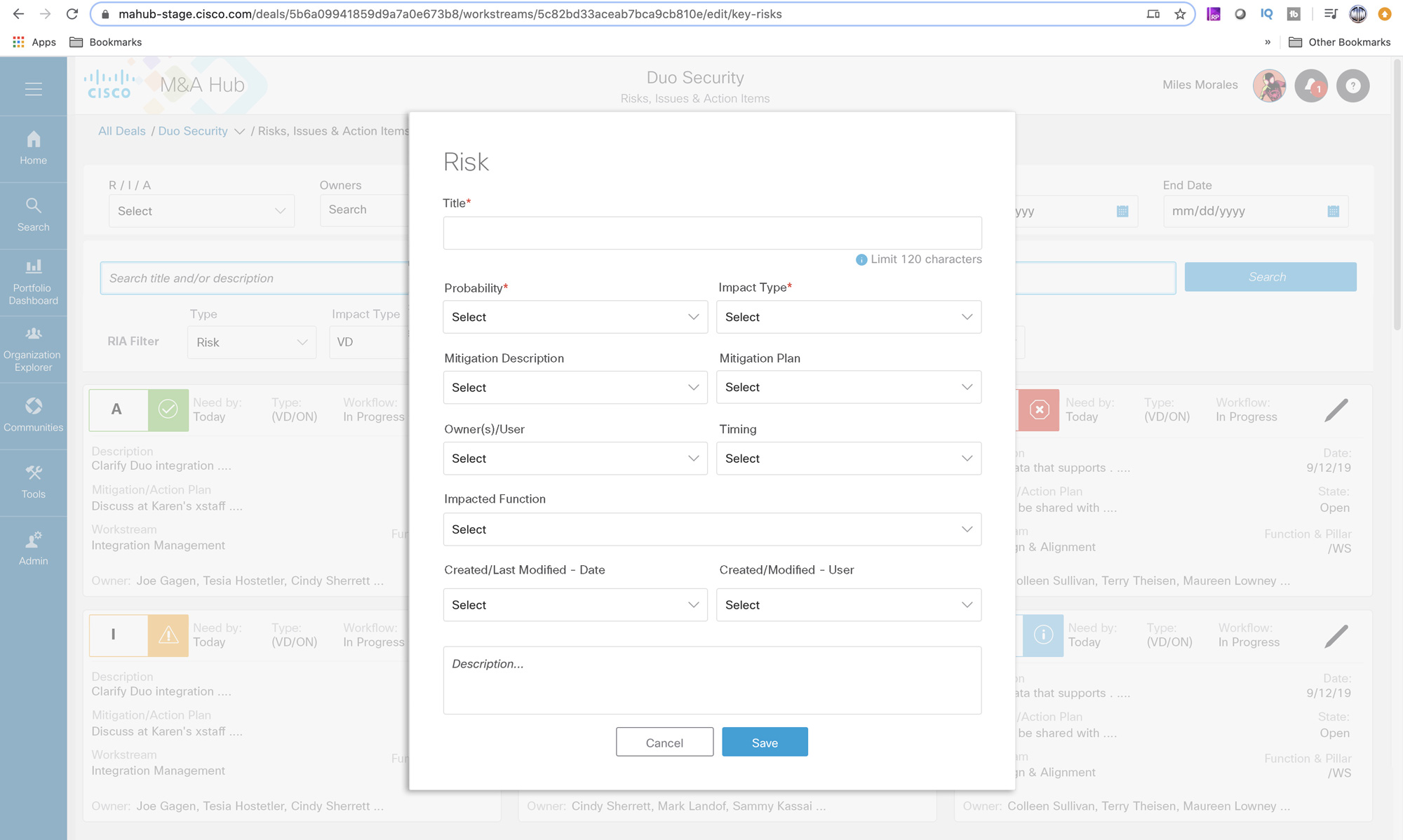The width and height of the screenshot is (1403, 840).
Task: Bookmark this page with the star
Action: 1180,14
